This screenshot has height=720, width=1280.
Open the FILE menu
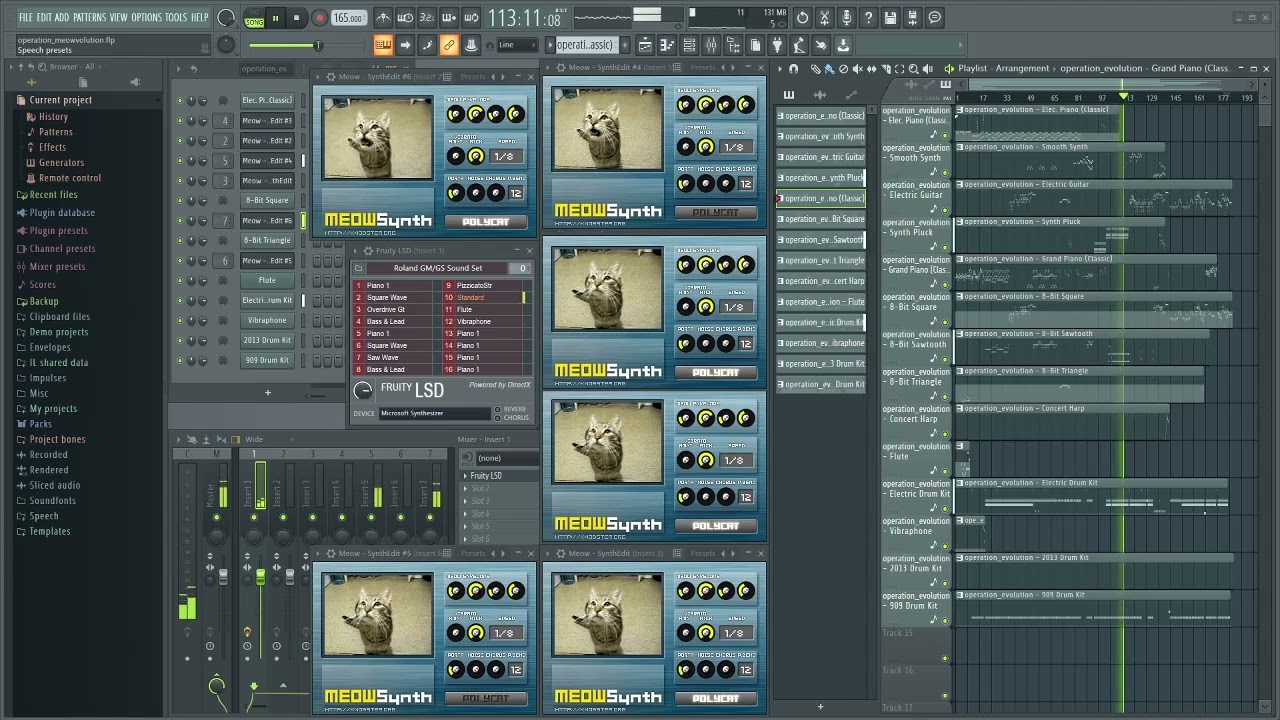[x=25, y=17]
